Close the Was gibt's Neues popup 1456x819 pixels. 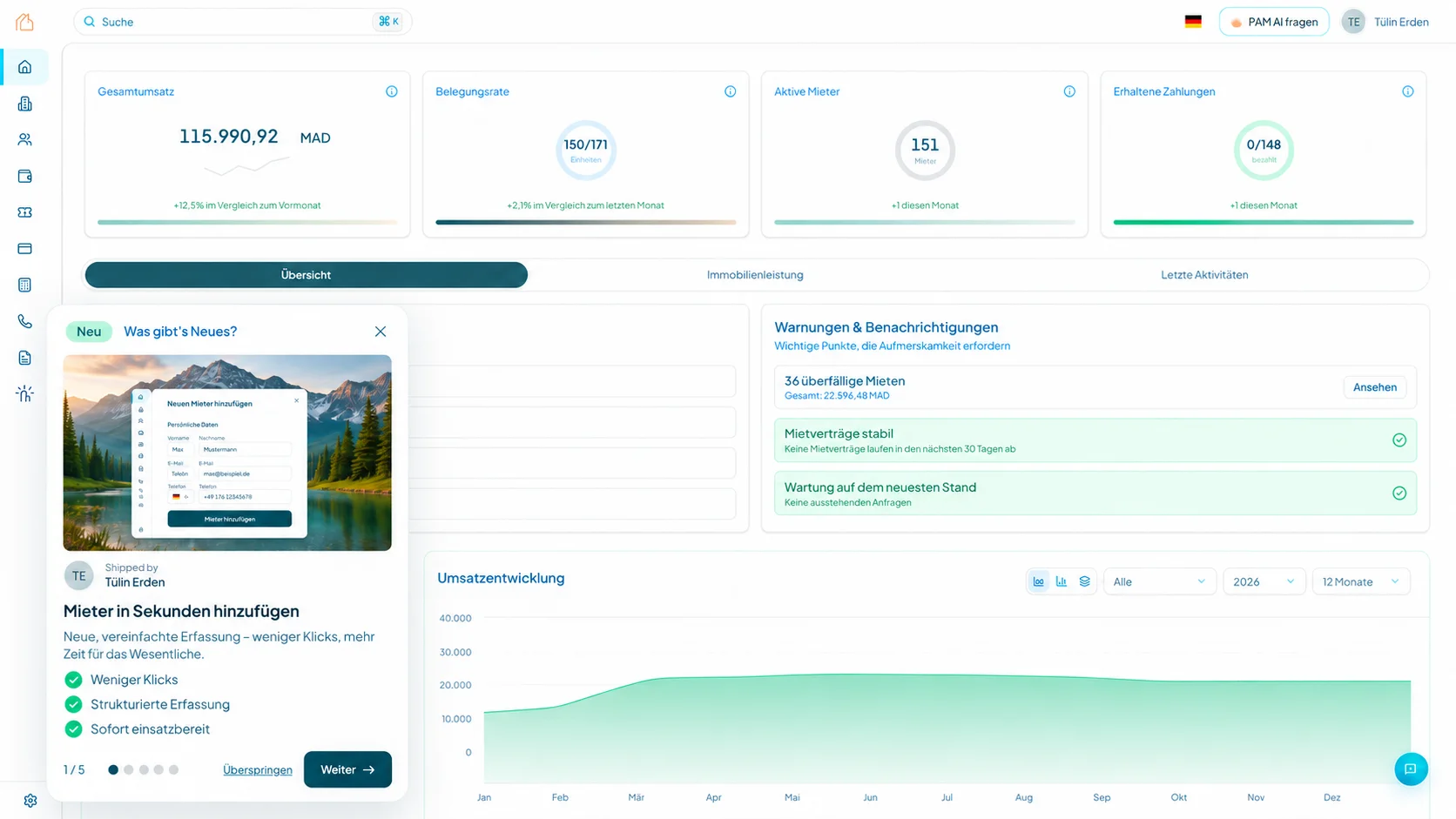tap(381, 332)
